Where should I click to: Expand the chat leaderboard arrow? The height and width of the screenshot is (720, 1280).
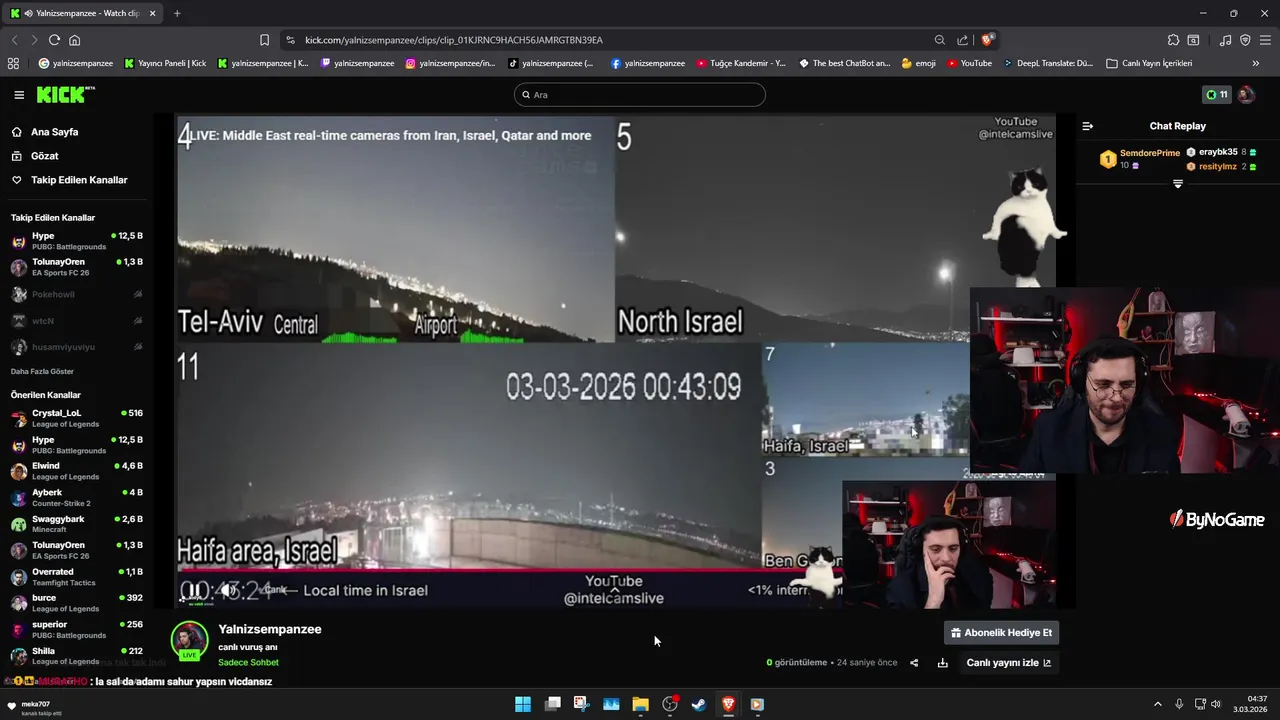pos(1178,184)
